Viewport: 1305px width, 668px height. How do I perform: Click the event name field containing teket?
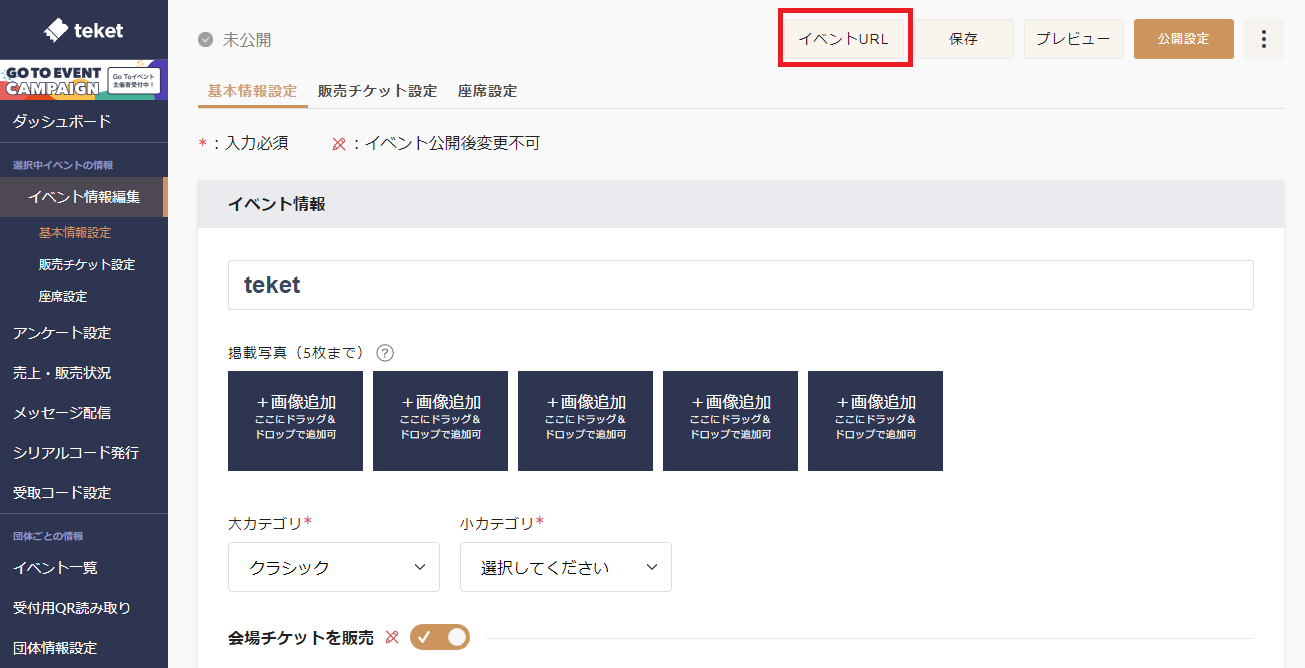740,285
